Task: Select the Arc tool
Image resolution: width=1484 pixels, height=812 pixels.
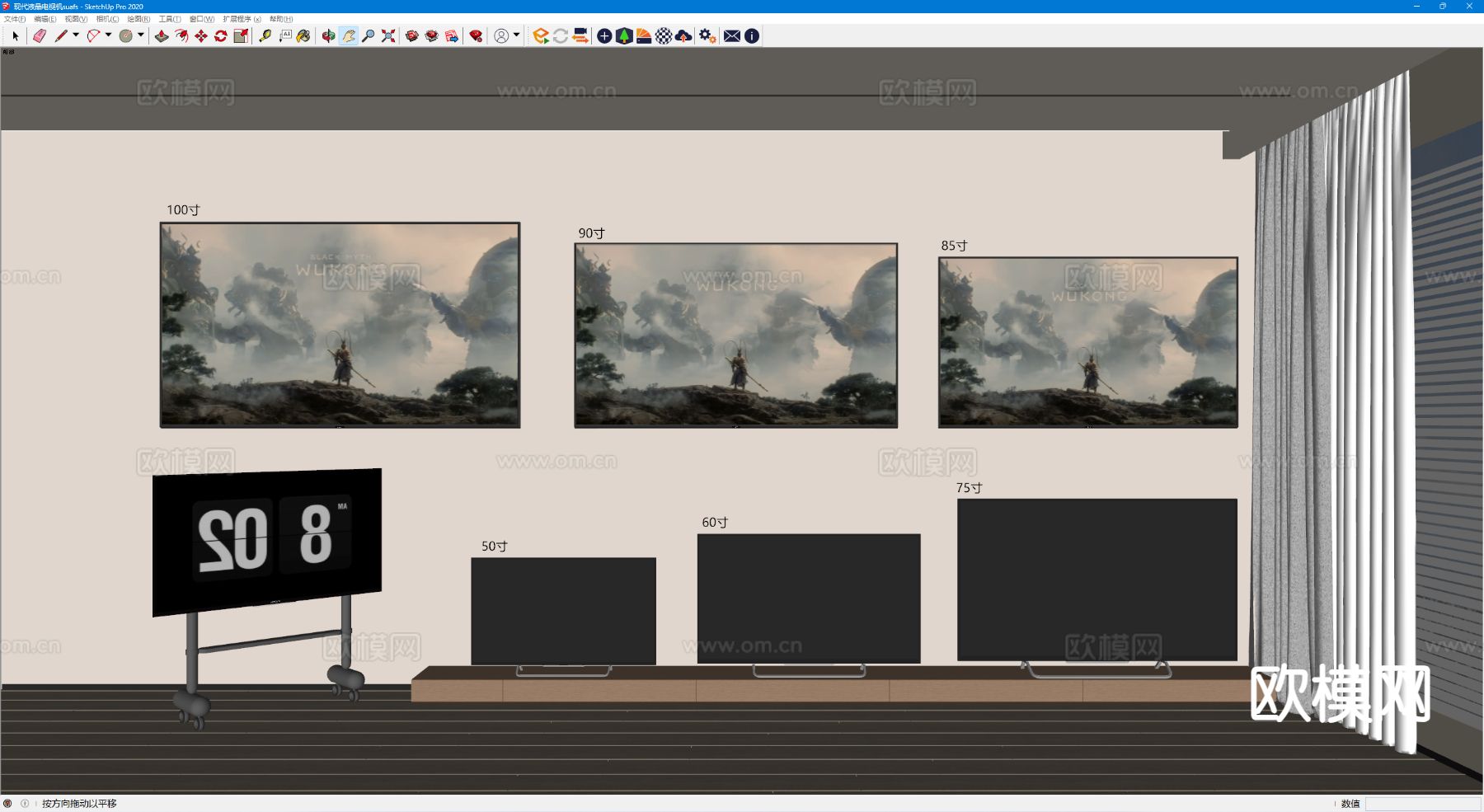Action: click(x=93, y=35)
